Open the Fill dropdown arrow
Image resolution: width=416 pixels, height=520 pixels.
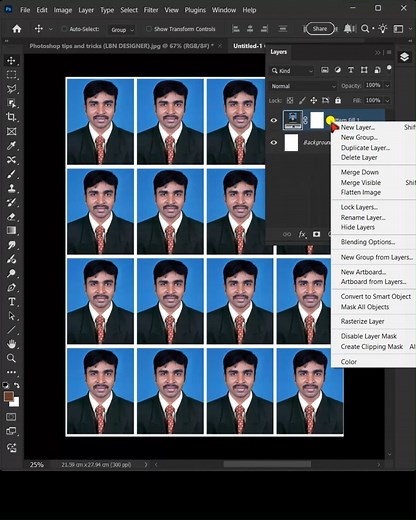pyautogui.click(x=387, y=100)
